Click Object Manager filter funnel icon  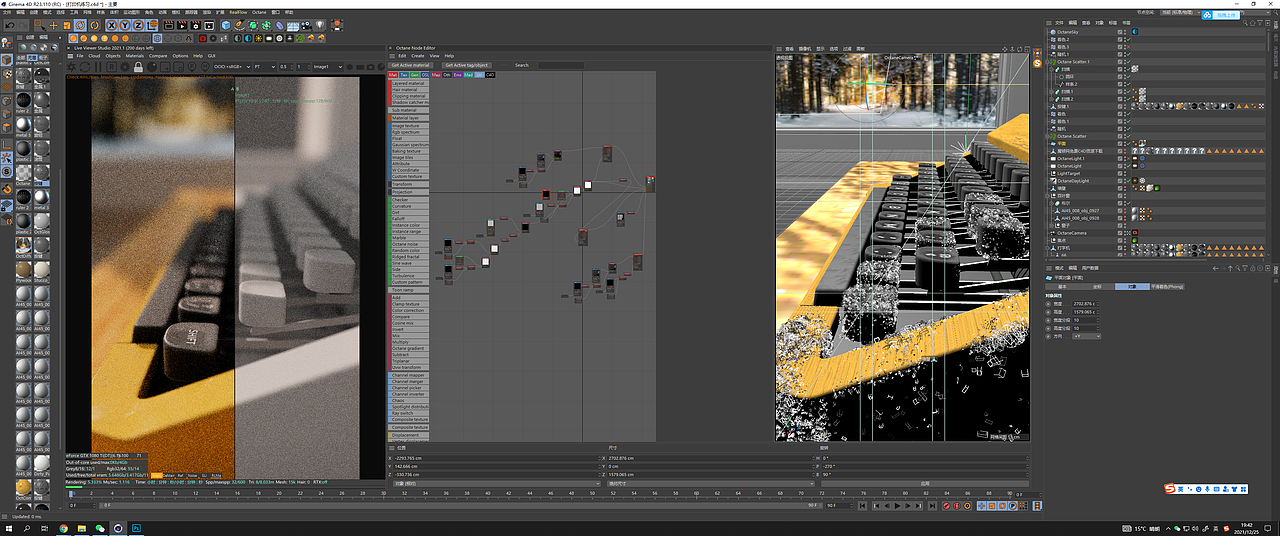click(x=1260, y=23)
